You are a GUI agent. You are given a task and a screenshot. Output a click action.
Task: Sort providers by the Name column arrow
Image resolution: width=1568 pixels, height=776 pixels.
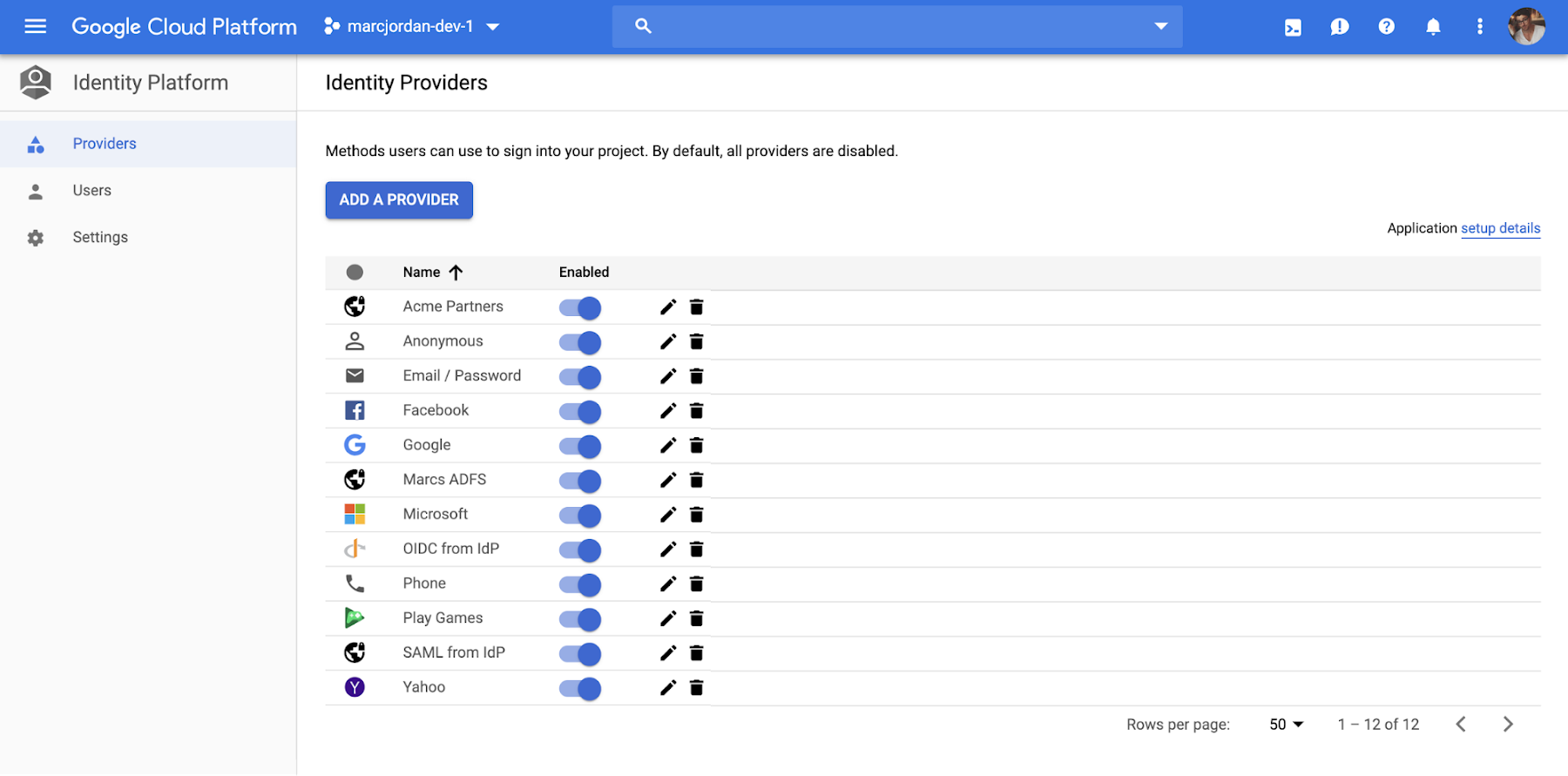(x=456, y=272)
